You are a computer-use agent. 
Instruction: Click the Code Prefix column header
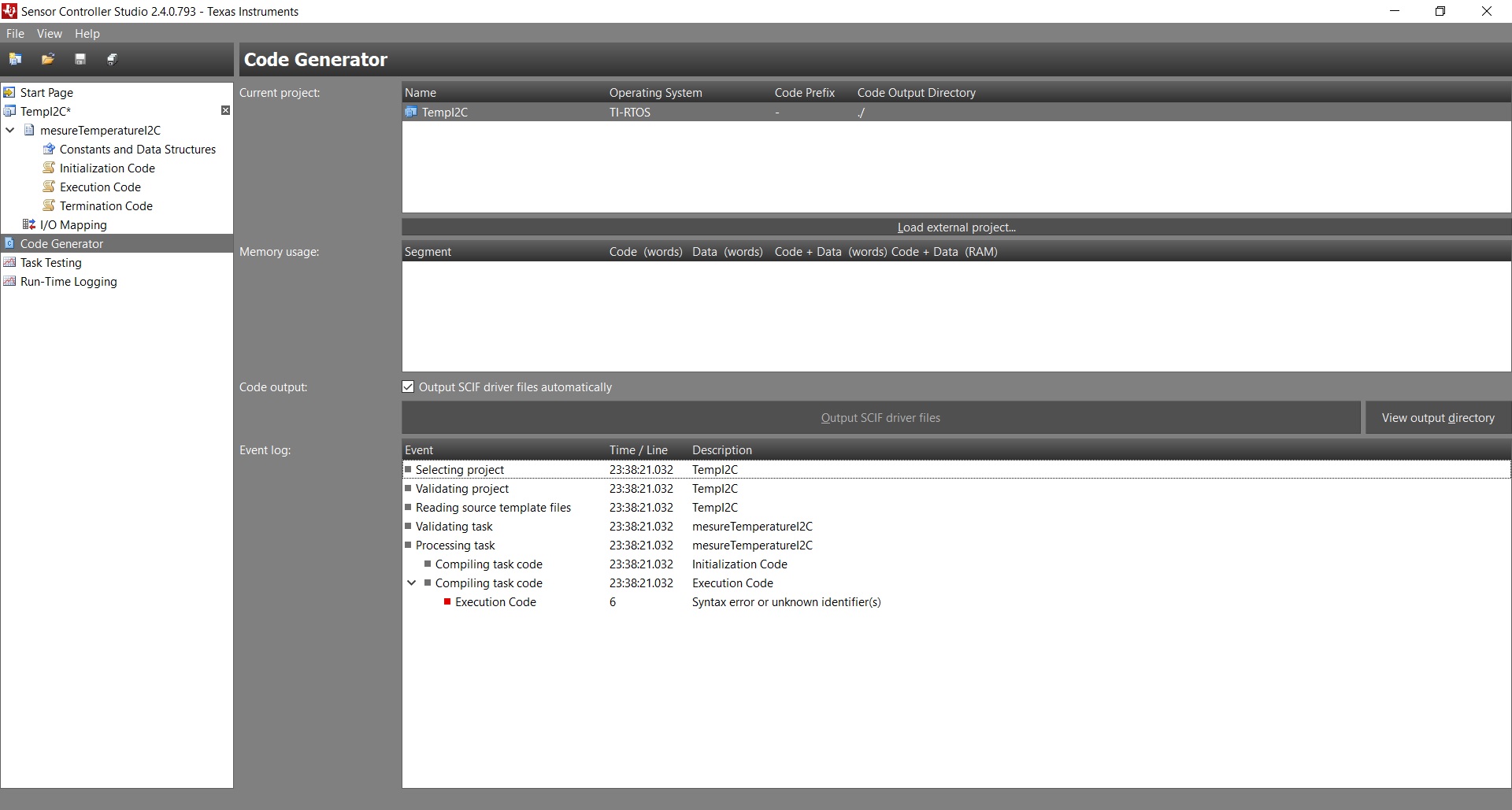(804, 92)
